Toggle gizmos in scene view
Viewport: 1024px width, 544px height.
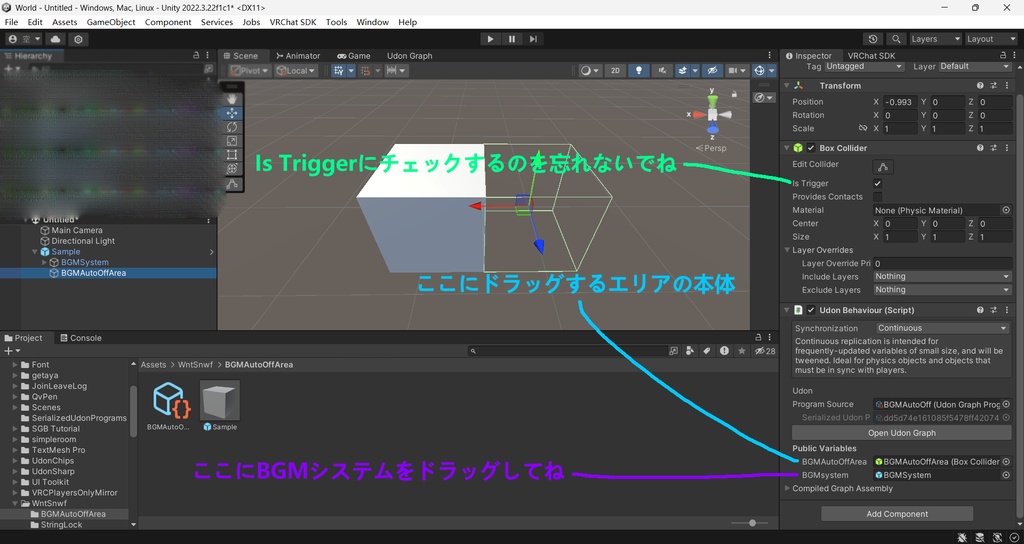pos(760,71)
